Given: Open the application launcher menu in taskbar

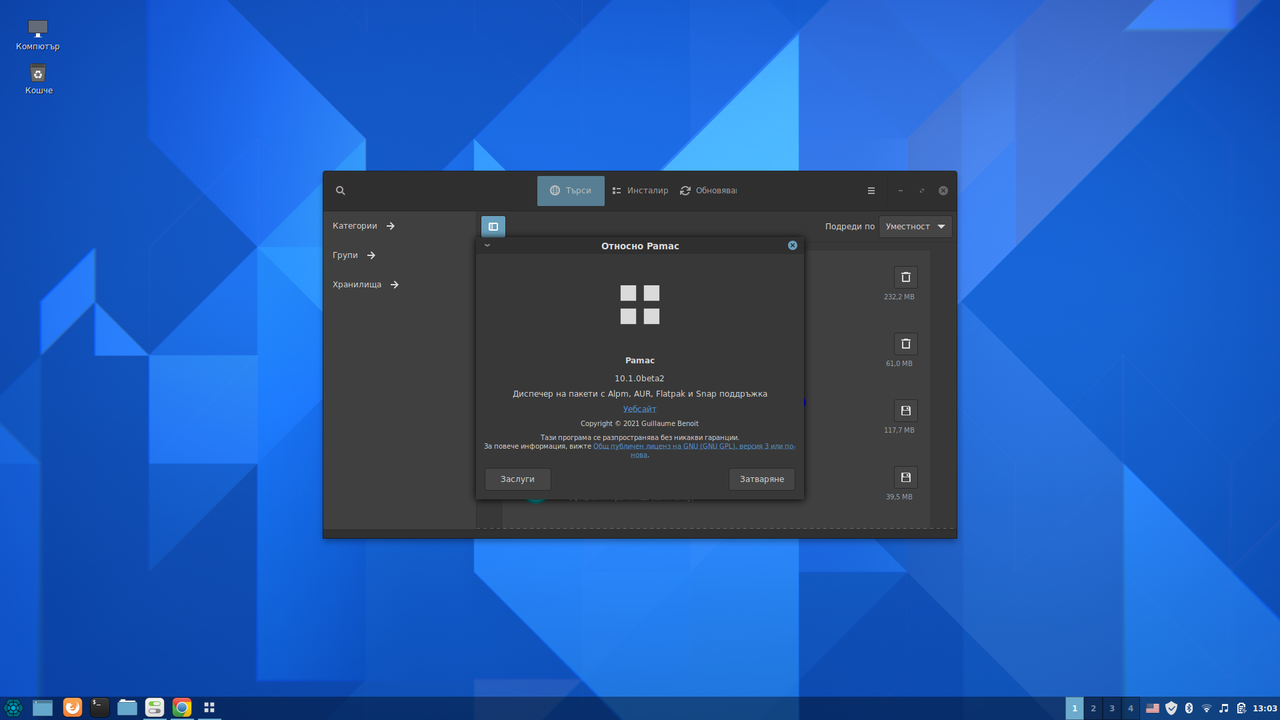Looking at the screenshot, I should [x=14, y=708].
